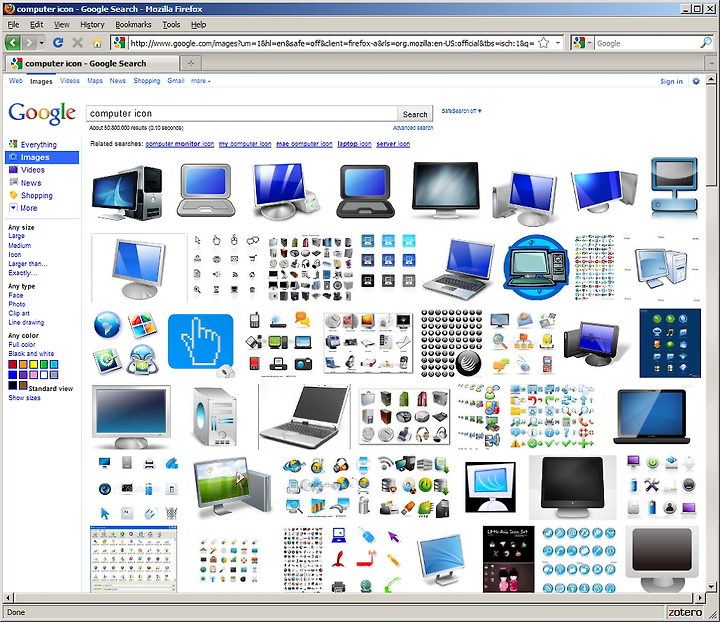Click the vertical scrollbar down arrow
The height and width of the screenshot is (622, 720).
point(710,586)
